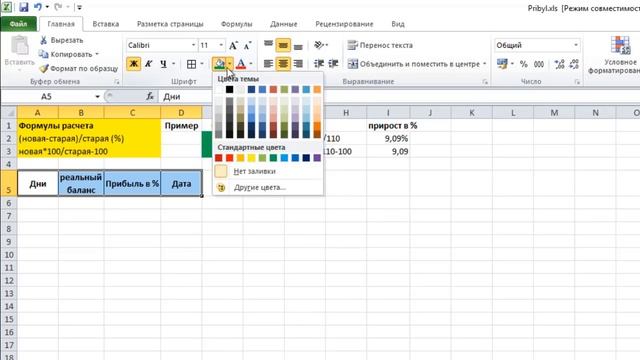Toggle middle vertical alignment

[x=283, y=44]
